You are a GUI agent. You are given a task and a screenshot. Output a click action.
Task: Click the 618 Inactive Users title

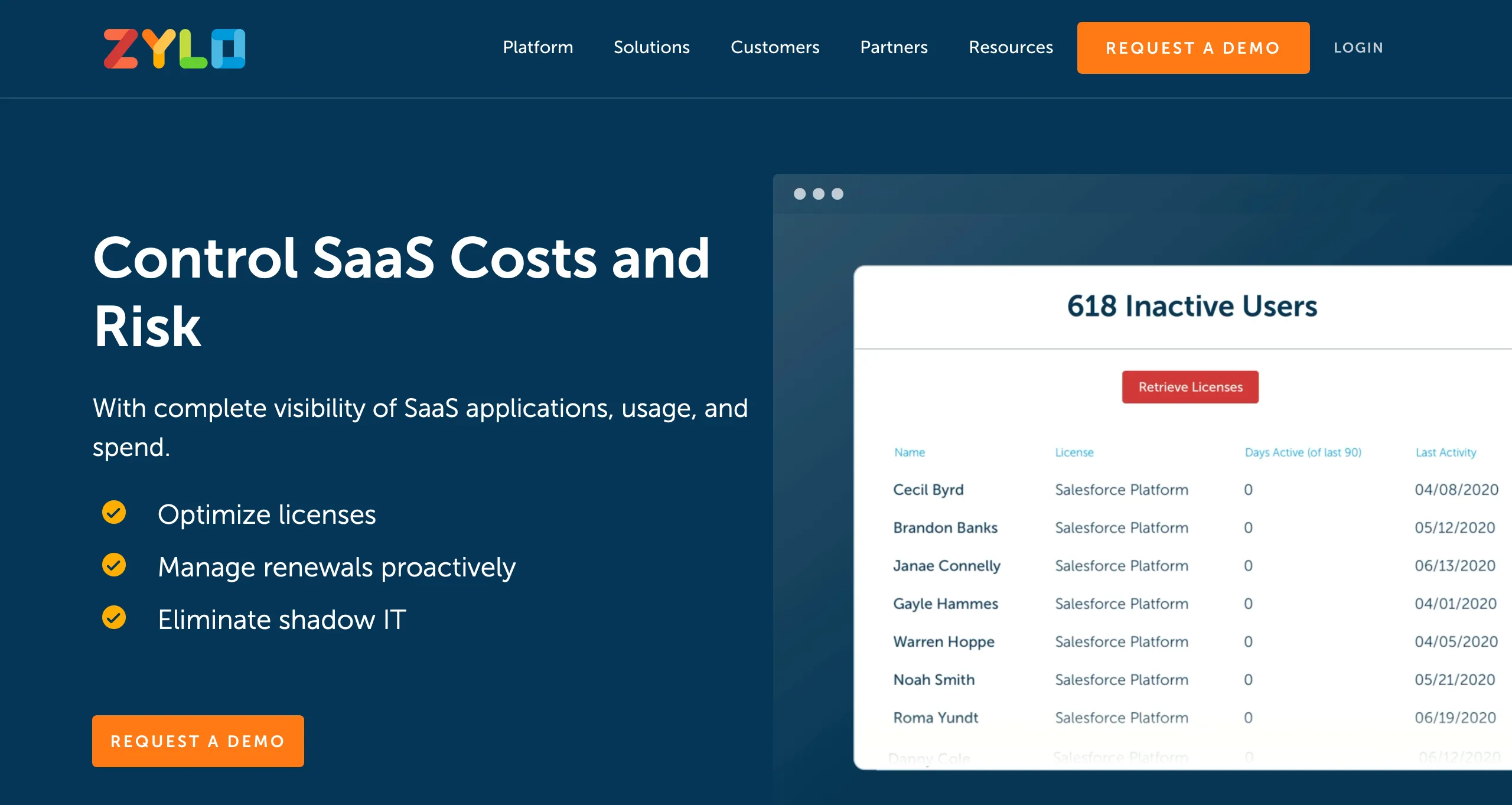tap(1192, 306)
